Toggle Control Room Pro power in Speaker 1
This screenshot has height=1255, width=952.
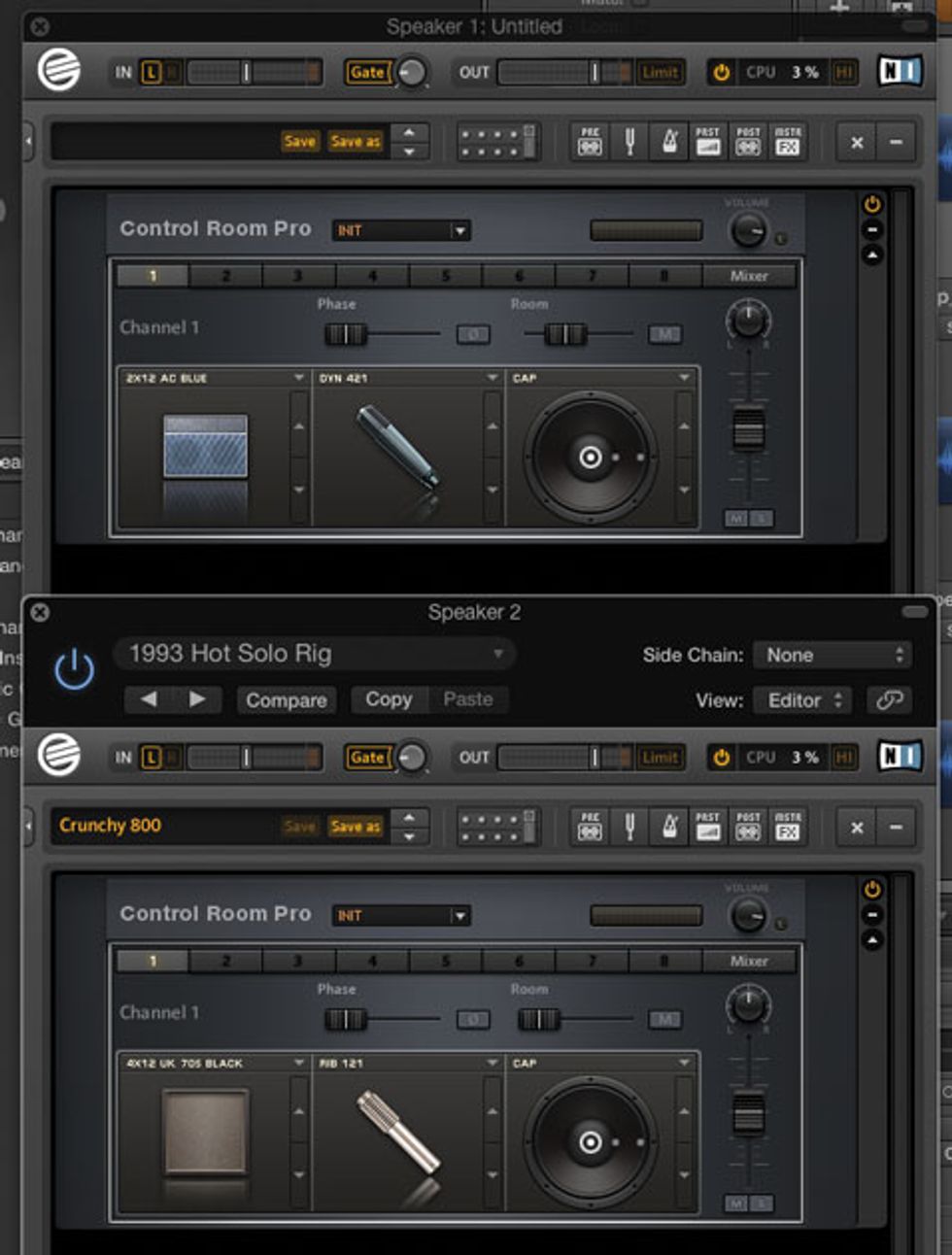(x=871, y=204)
